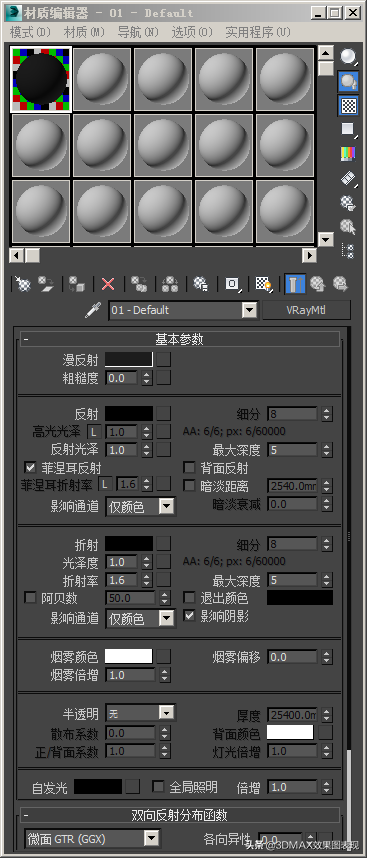The width and height of the screenshot is (367, 858).
Task: Click the 粗糙度 value spinner arrows
Action: (x=147, y=378)
